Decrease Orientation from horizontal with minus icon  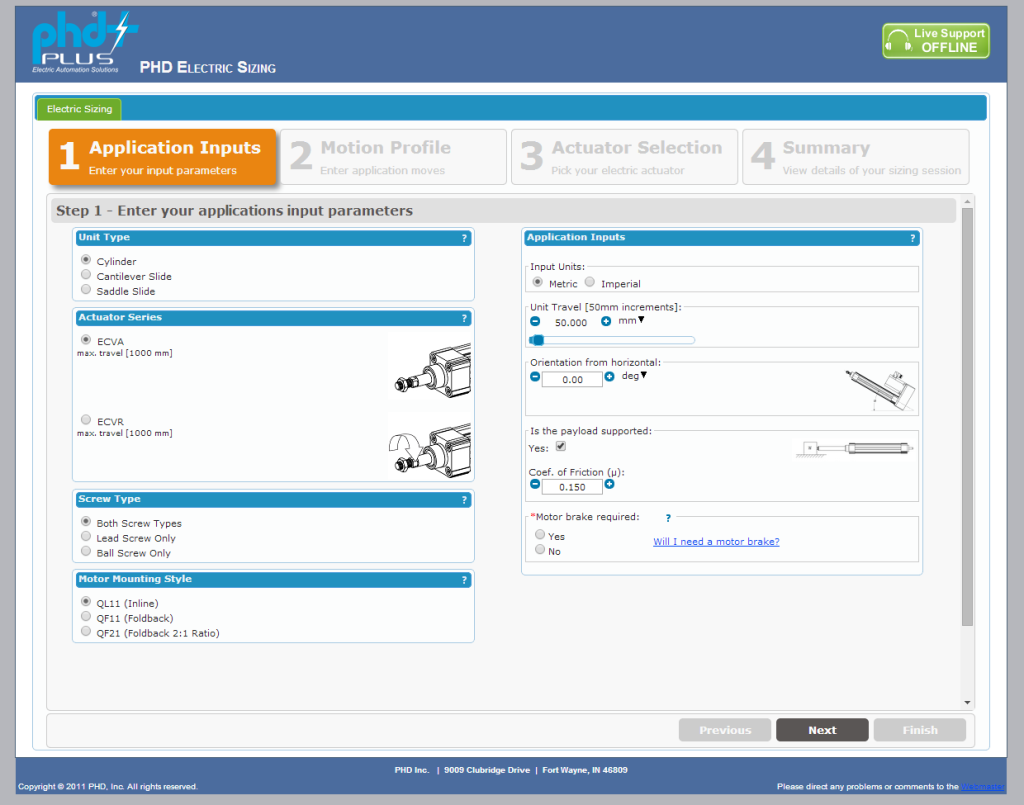click(533, 378)
